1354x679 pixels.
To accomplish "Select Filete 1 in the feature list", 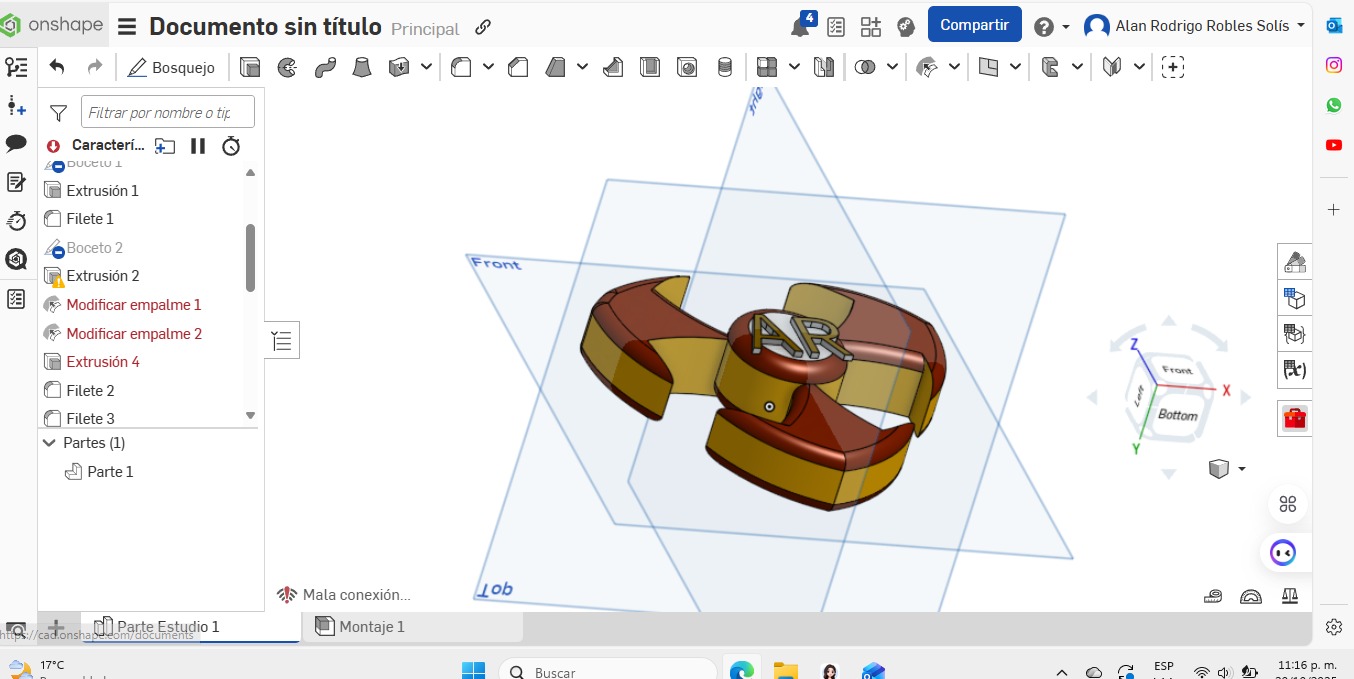I will (90, 218).
